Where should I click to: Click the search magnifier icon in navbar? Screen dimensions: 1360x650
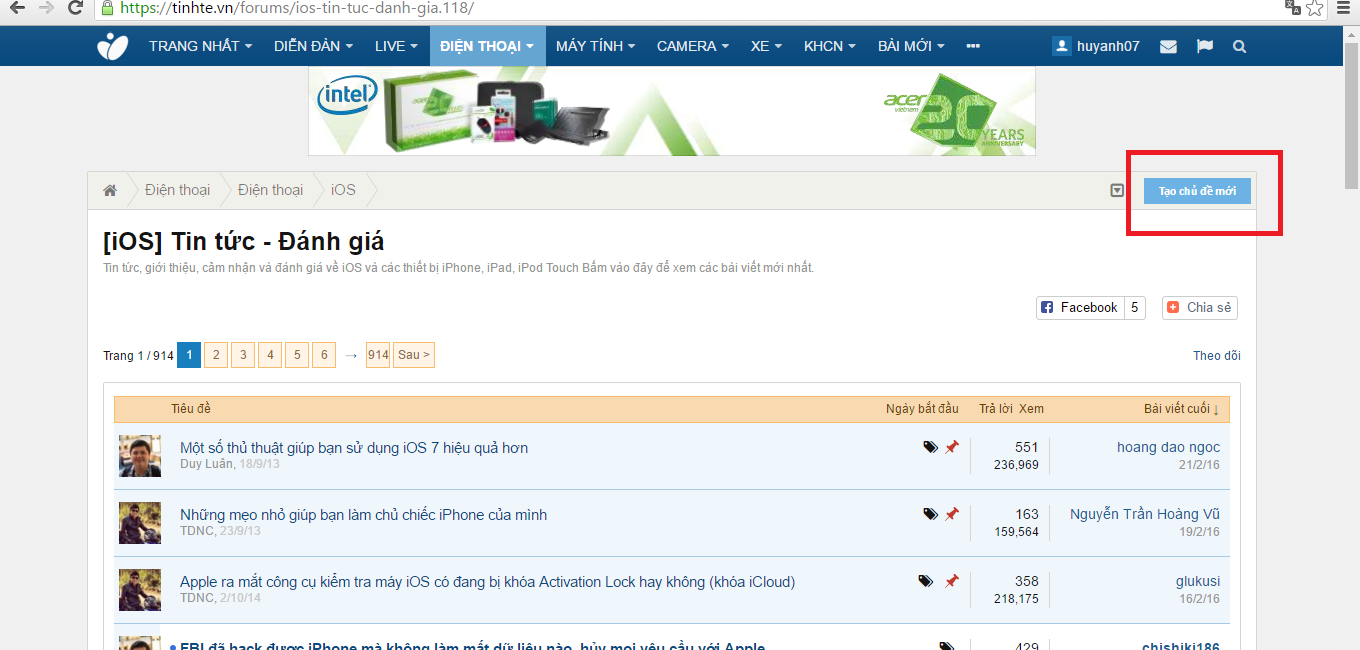point(1240,46)
